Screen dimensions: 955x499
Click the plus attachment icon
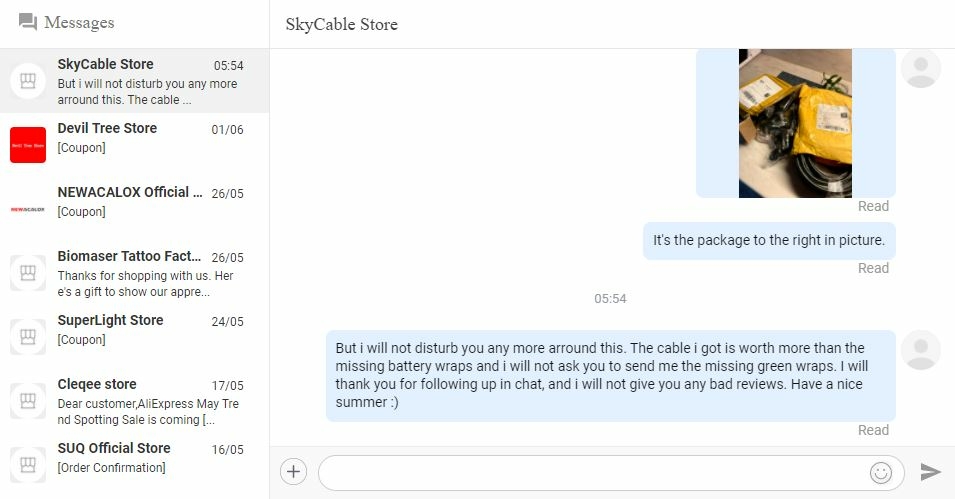[293, 472]
